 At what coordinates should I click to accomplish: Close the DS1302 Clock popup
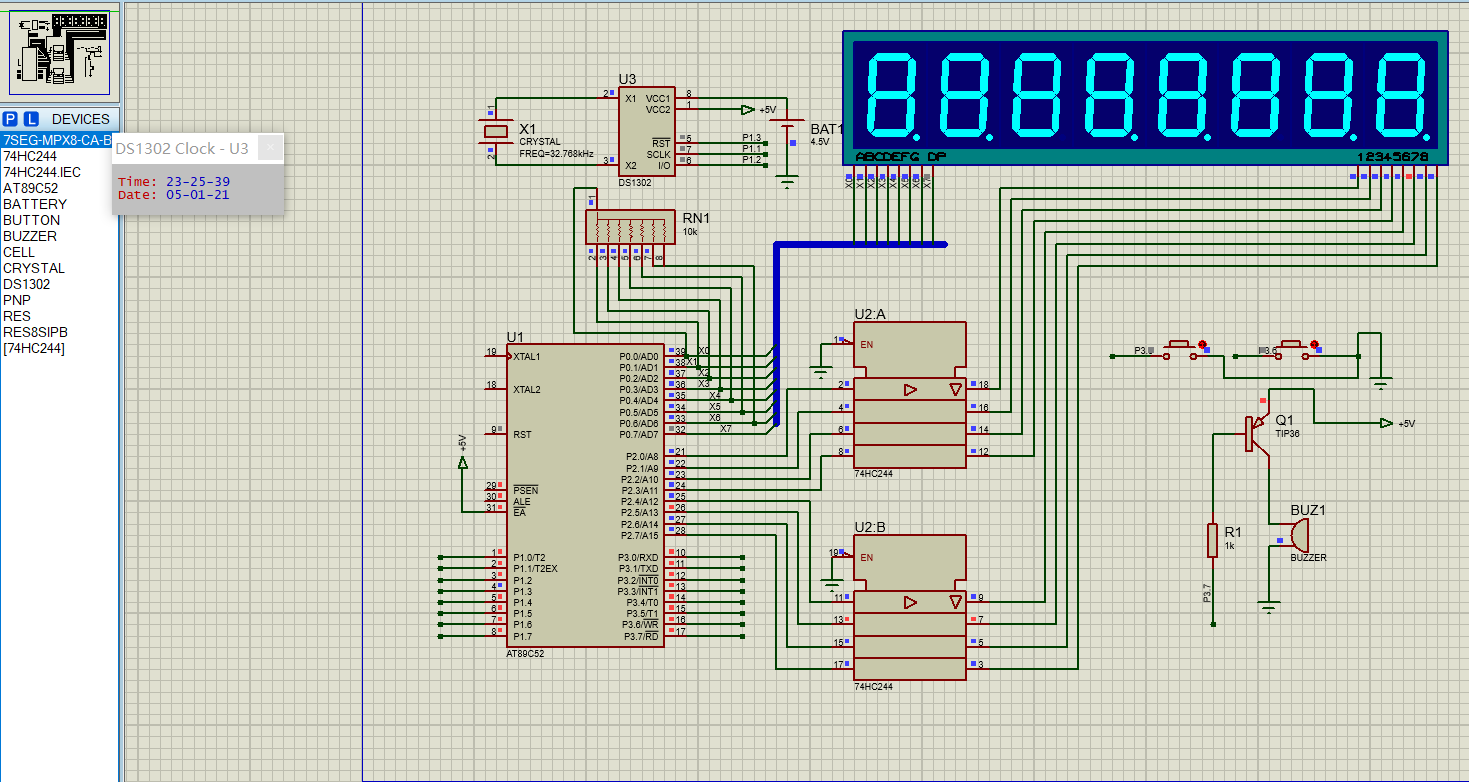[x=270, y=147]
